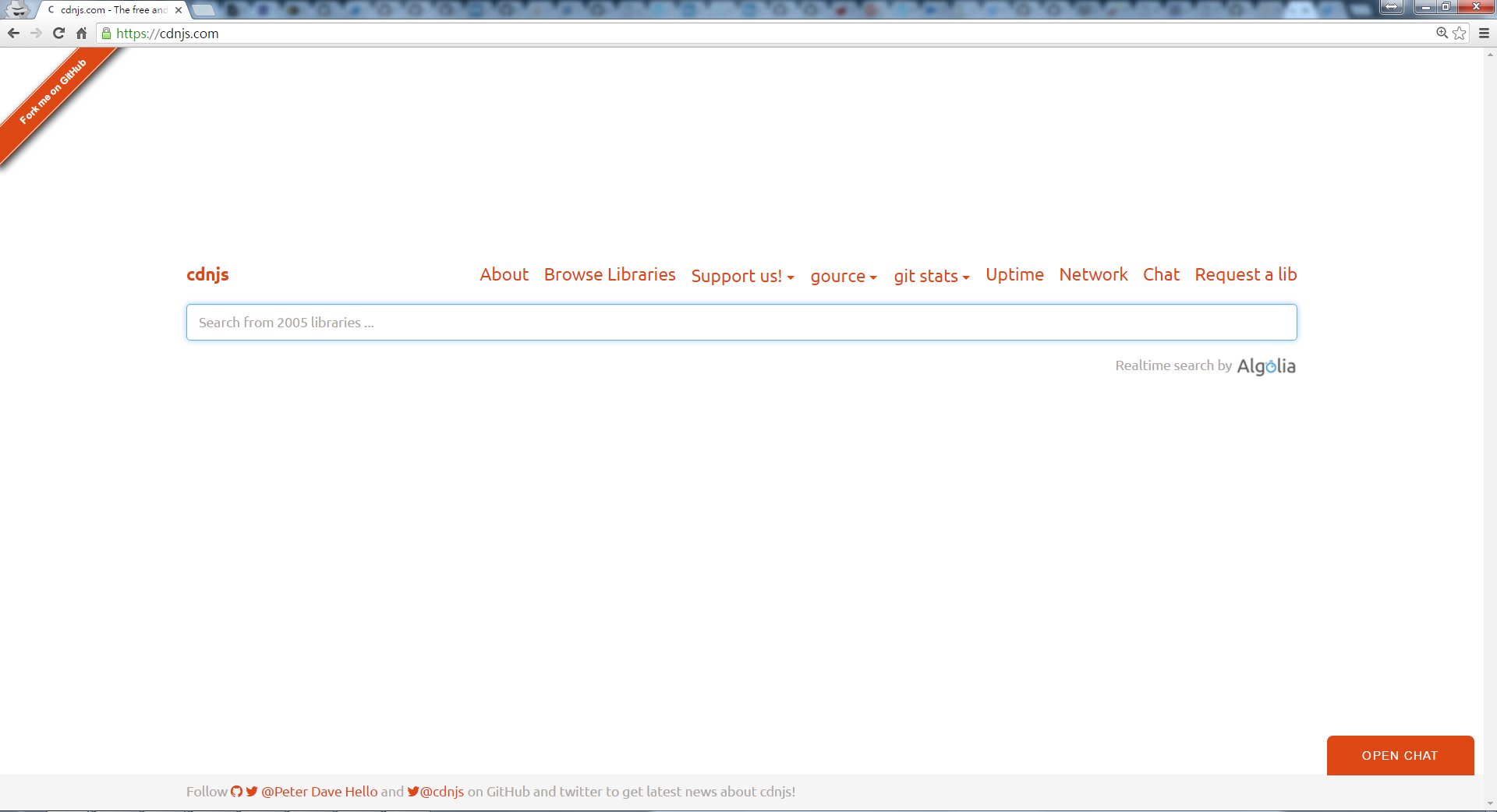Expand the gource dropdown menu

(844, 276)
